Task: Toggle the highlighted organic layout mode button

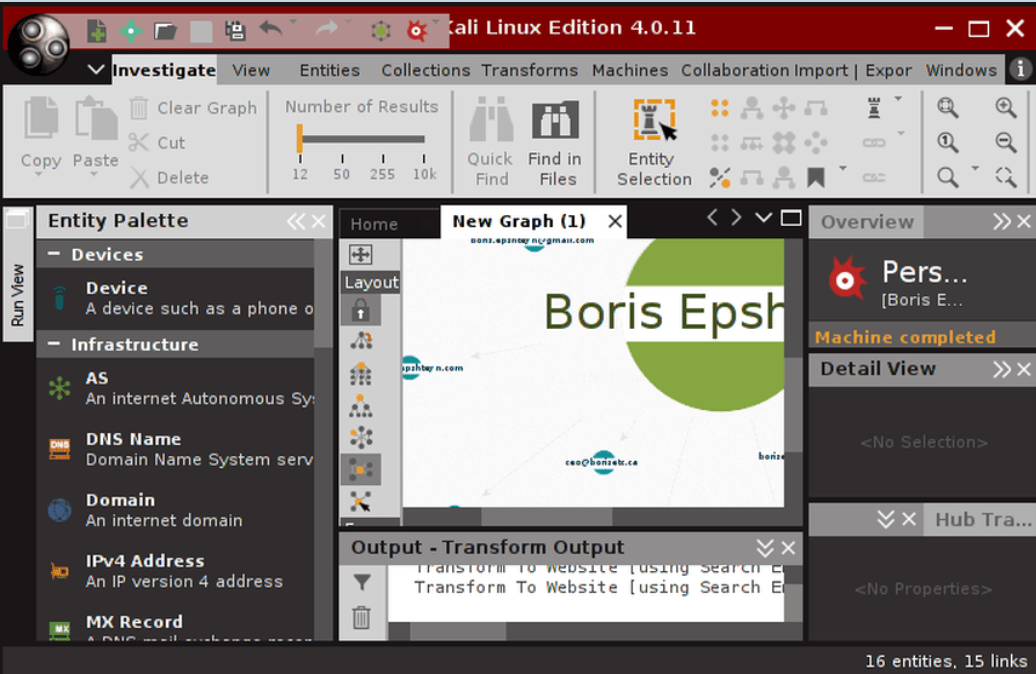Action: [x=361, y=469]
